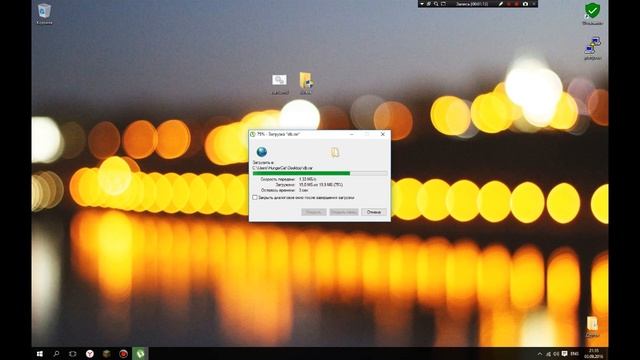Enable close dialog after download completes checkbox
The height and width of the screenshot is (360, 640).
255,198
